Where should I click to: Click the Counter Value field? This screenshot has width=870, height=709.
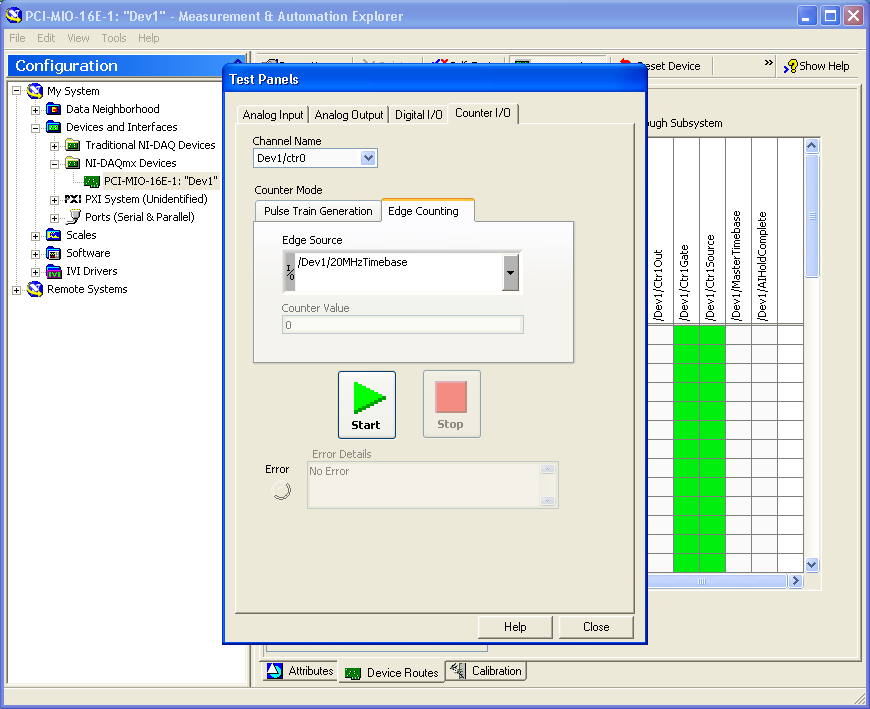[403, 325]
